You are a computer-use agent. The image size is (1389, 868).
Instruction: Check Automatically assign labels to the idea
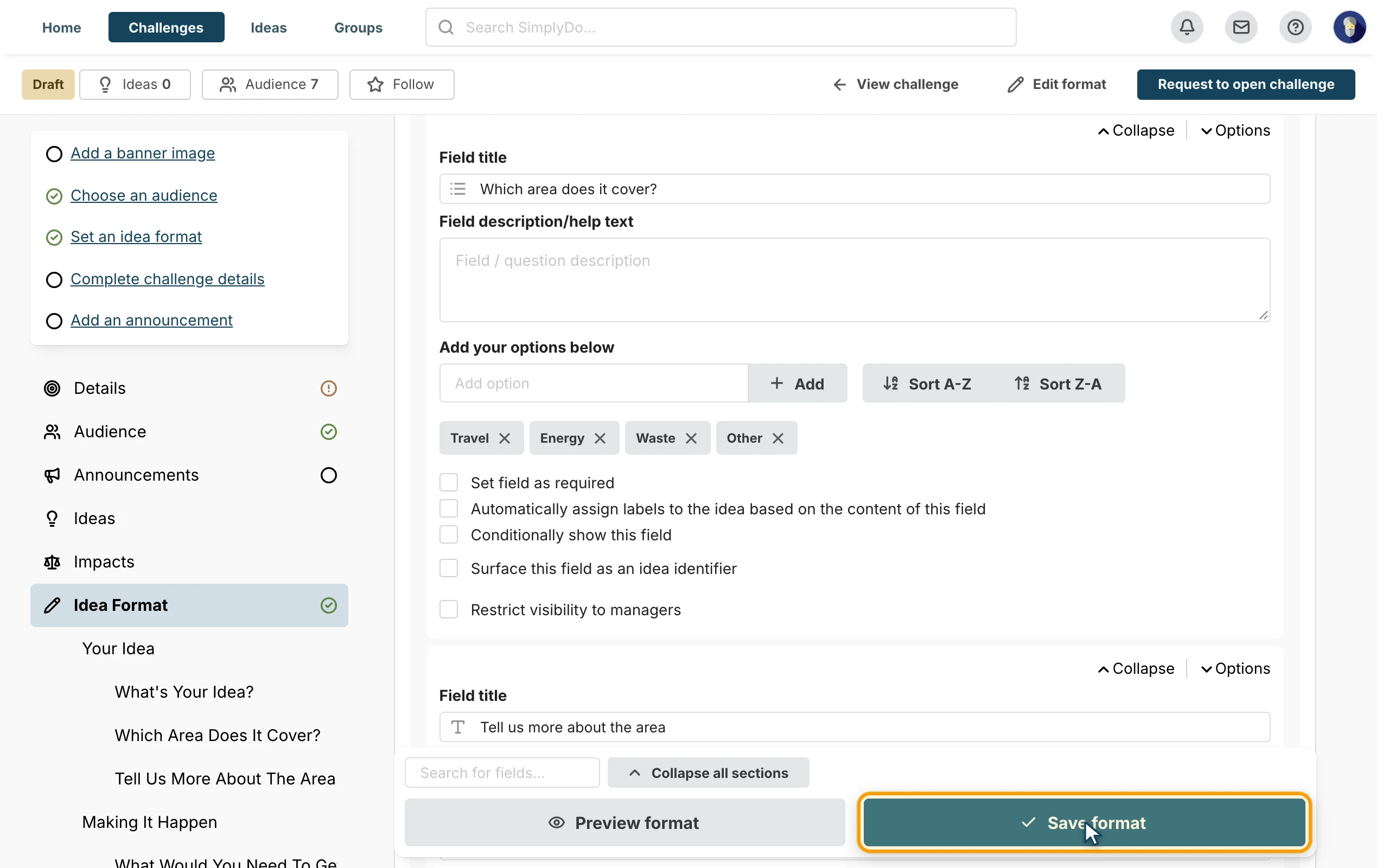point(449,509)
